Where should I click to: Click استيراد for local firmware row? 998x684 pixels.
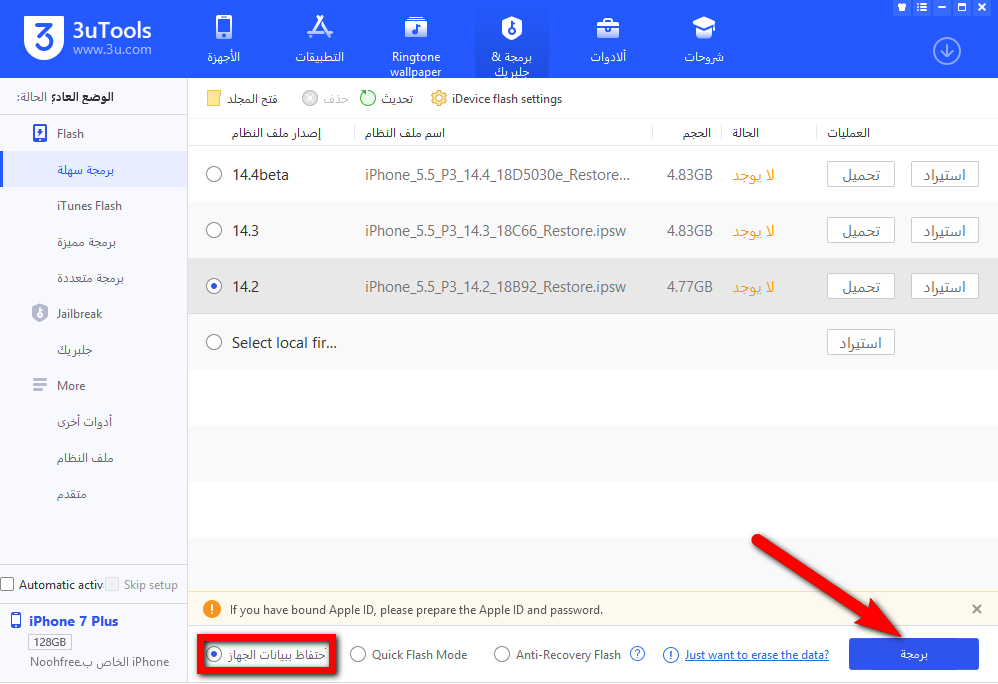(x=861, y=342)
